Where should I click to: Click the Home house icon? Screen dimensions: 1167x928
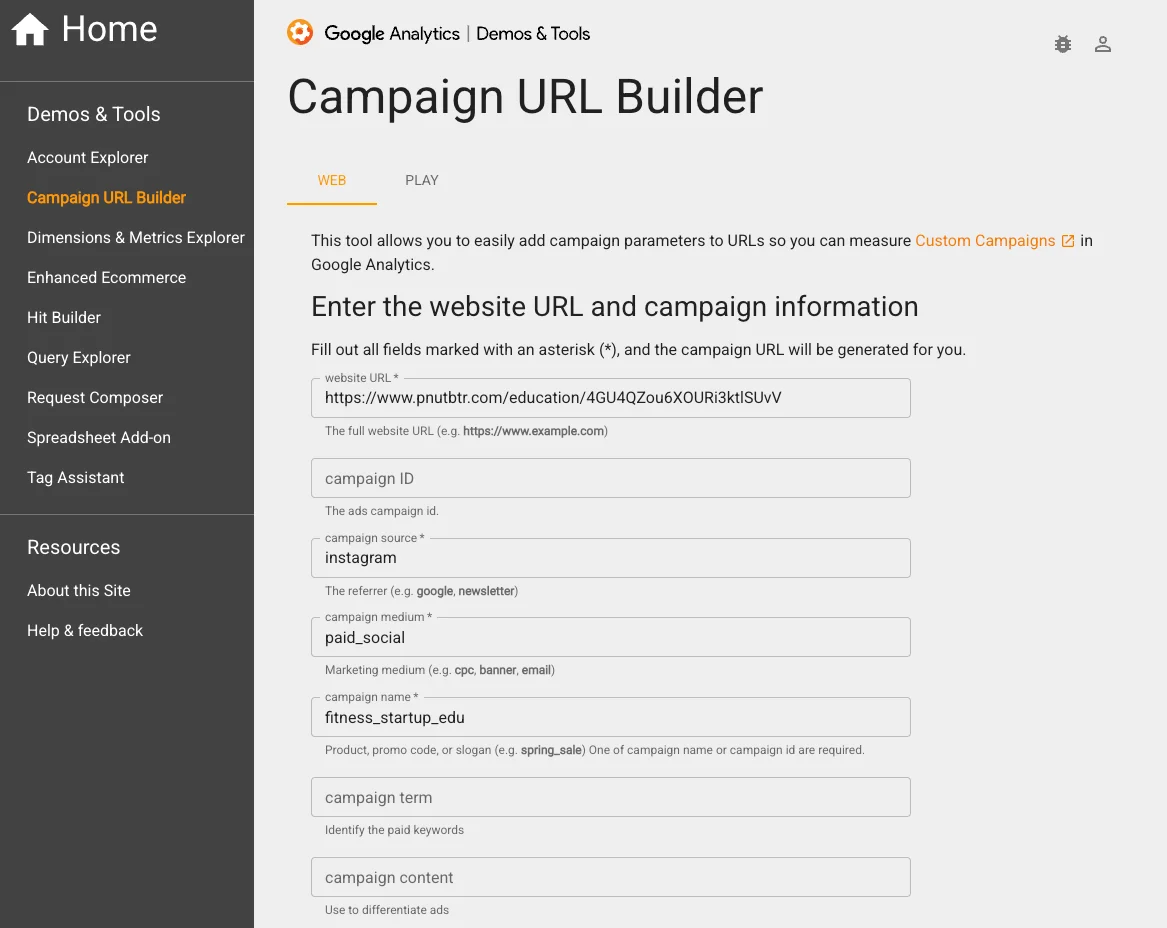coord(30,30)
